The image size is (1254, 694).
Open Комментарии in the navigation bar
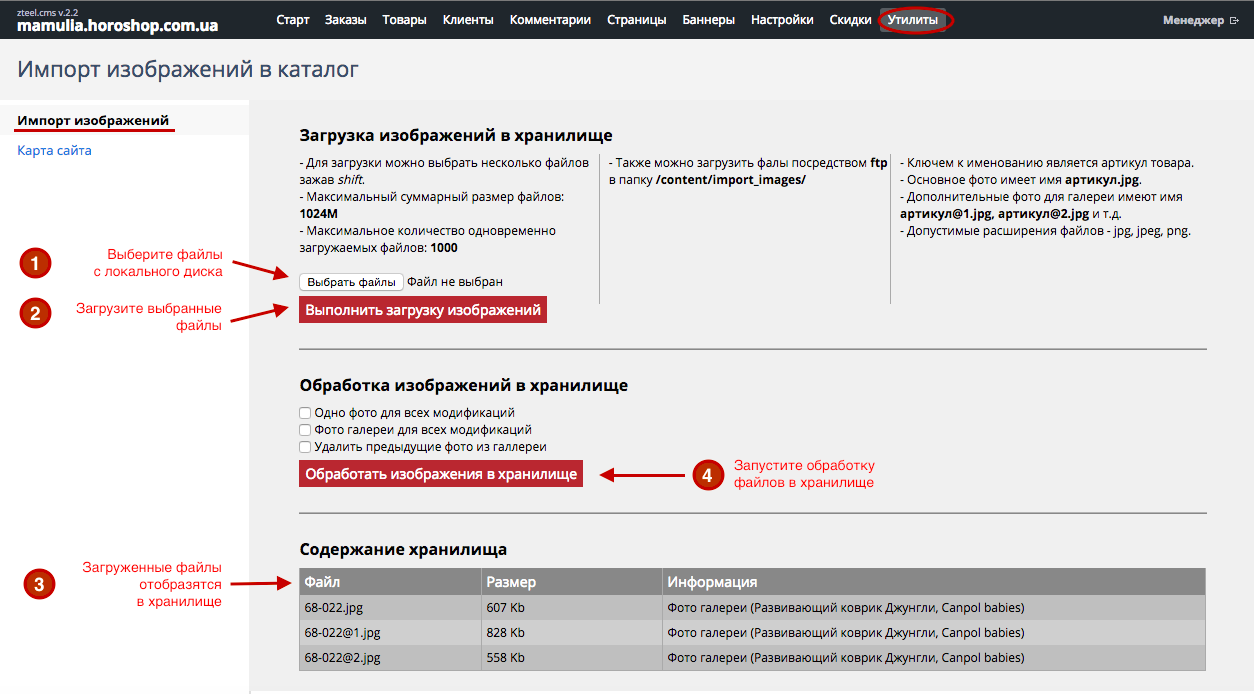(550, 20)
